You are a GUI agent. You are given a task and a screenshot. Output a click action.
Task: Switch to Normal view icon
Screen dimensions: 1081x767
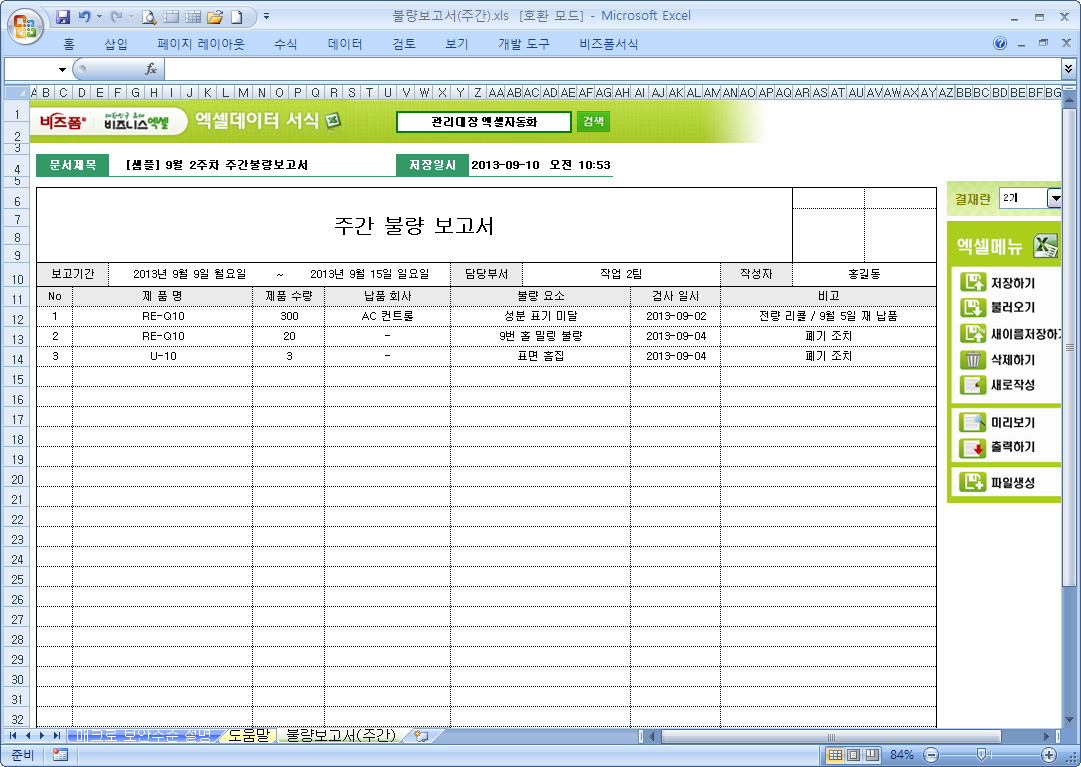835,755
